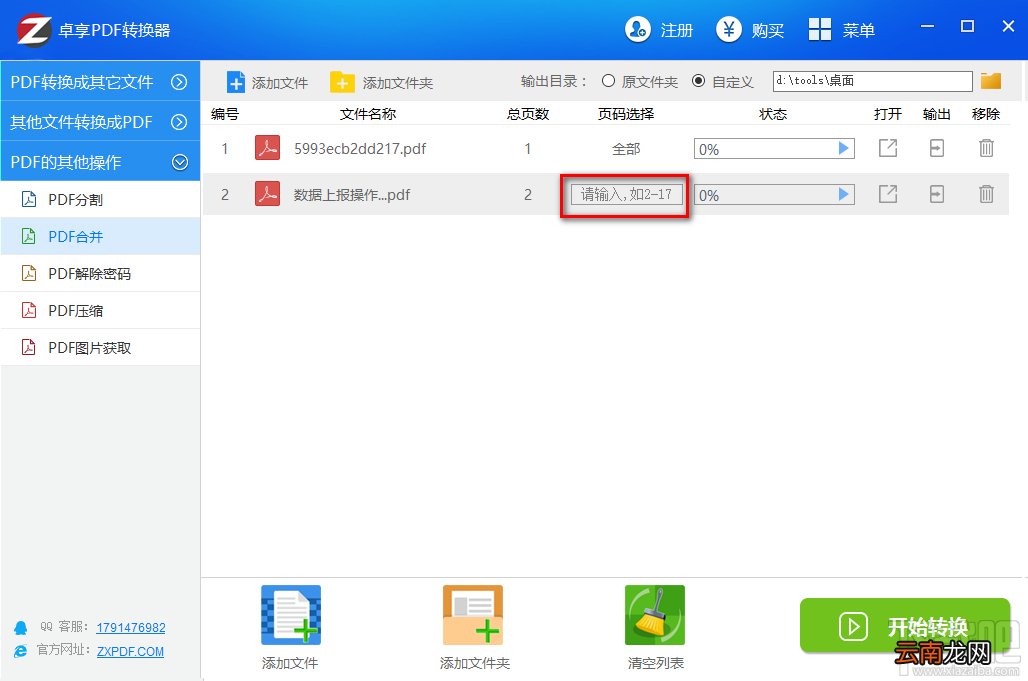Image resolution: width=1028 pixels, height=681 pixels.
Task: Choose PDF压缩 in the sidebar
Action: [x=100, y=310]
